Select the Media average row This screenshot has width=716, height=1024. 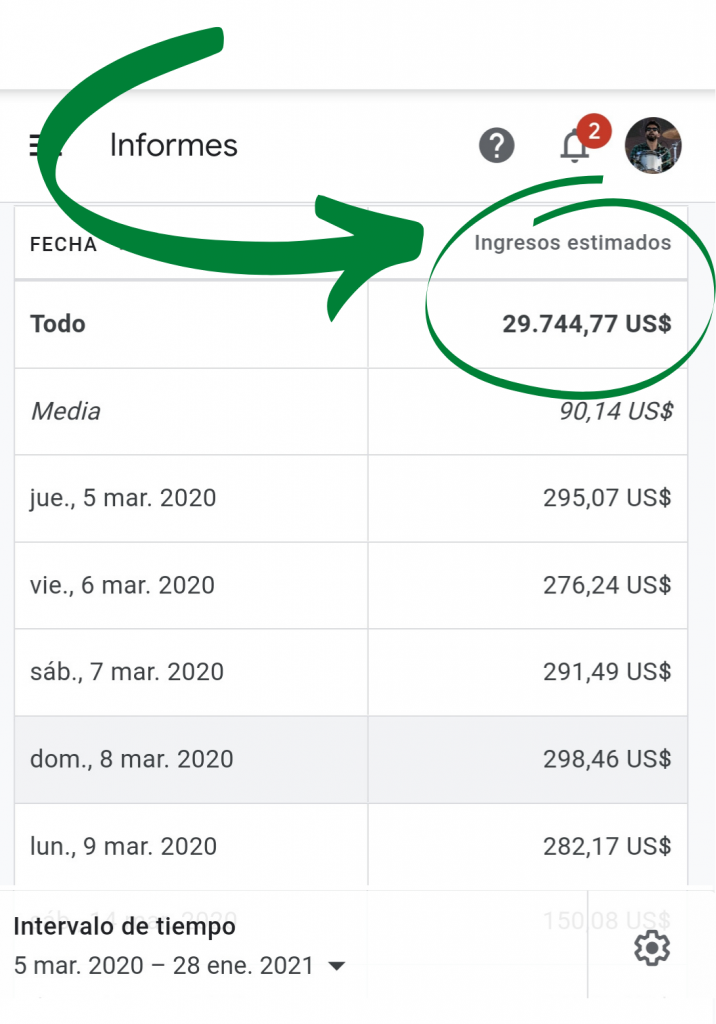pyautogui.click(x=351, y=411)
